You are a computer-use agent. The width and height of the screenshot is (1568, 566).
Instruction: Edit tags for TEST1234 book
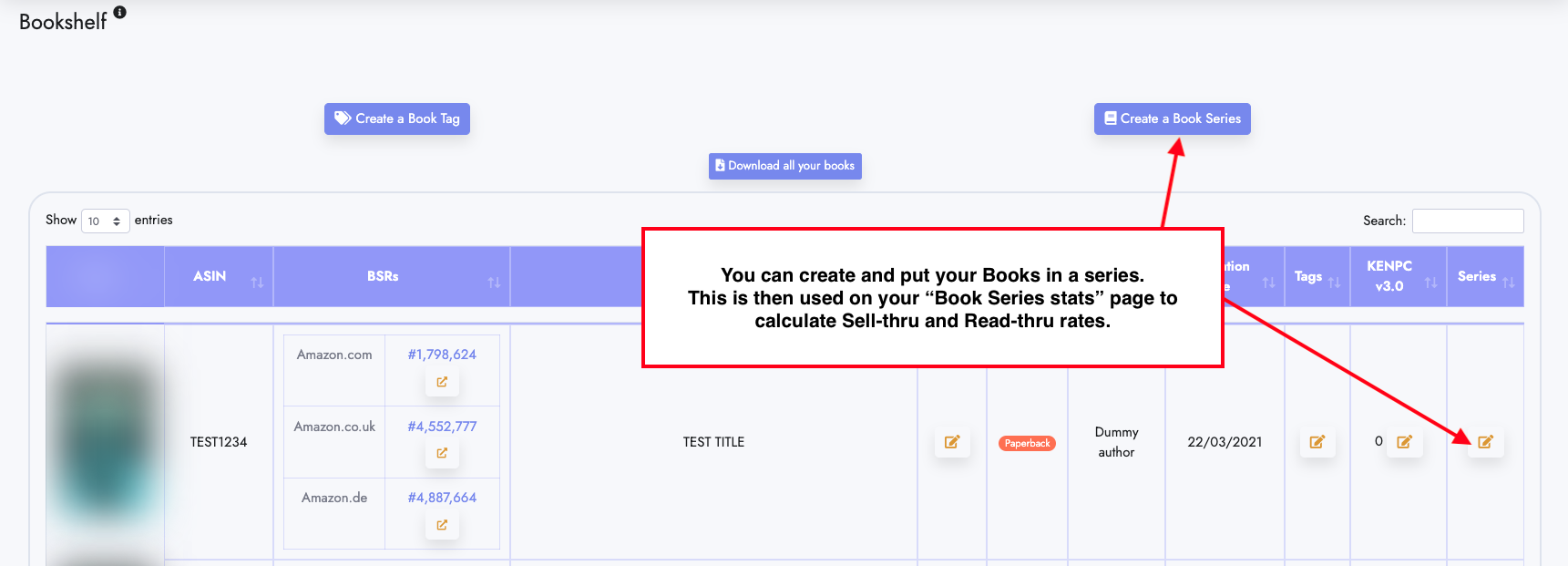click(1317, 442)
